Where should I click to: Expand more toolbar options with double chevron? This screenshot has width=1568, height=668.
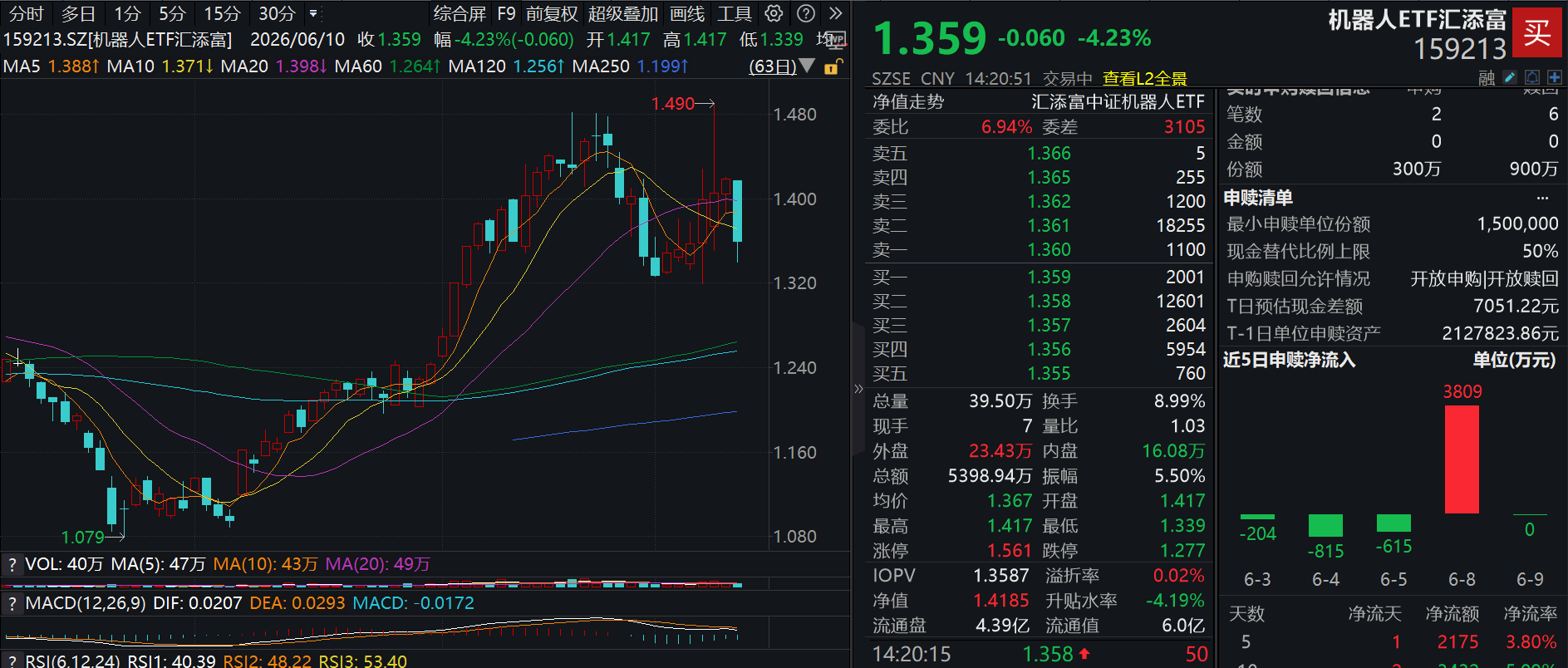836,13
